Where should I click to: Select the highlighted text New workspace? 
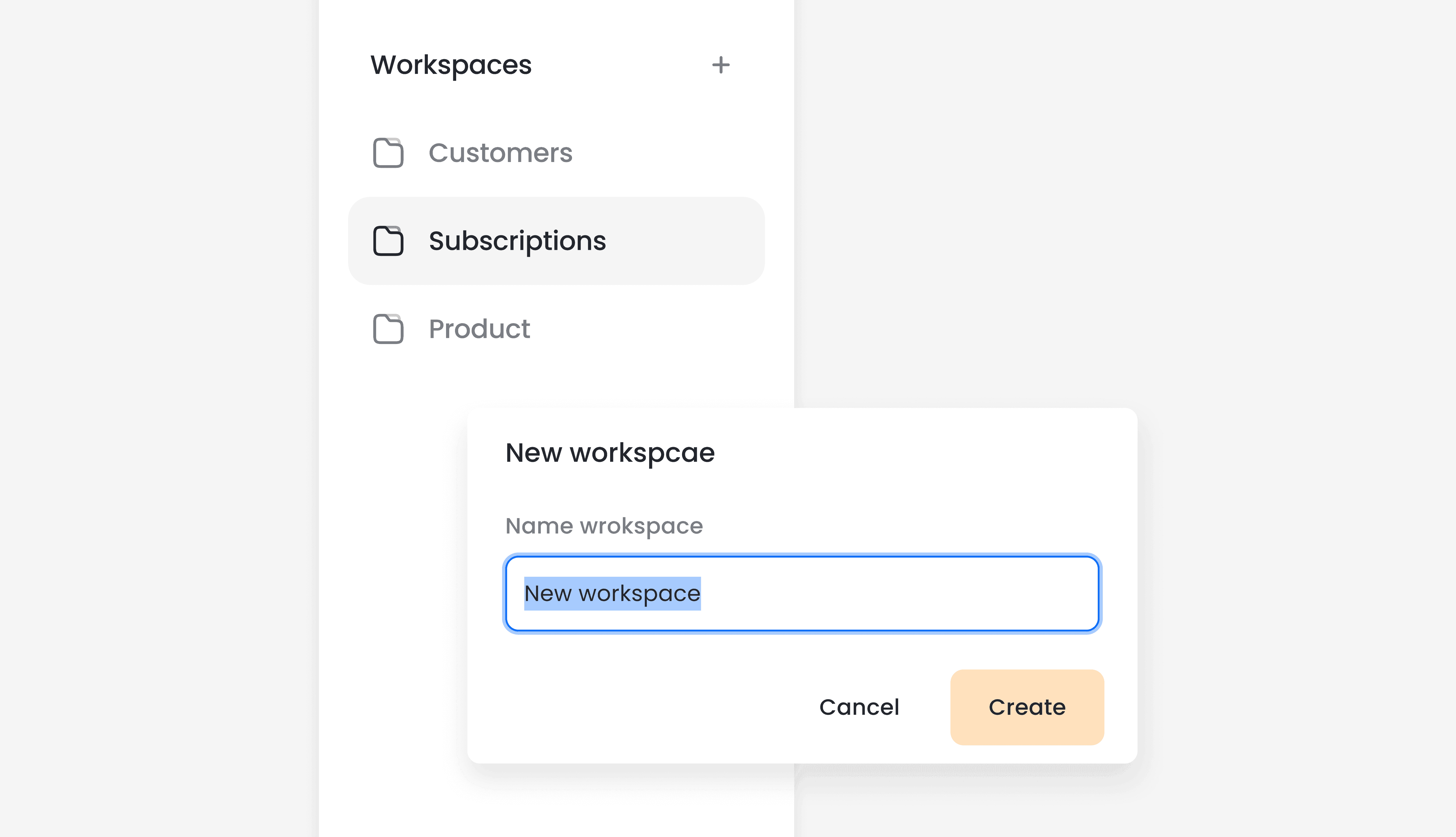point(612,593)
